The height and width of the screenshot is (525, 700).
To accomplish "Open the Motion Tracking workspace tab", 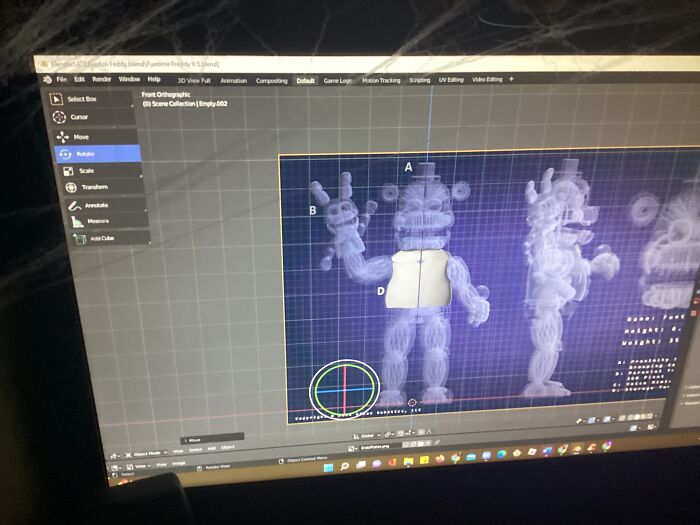I will pos(381,80).
